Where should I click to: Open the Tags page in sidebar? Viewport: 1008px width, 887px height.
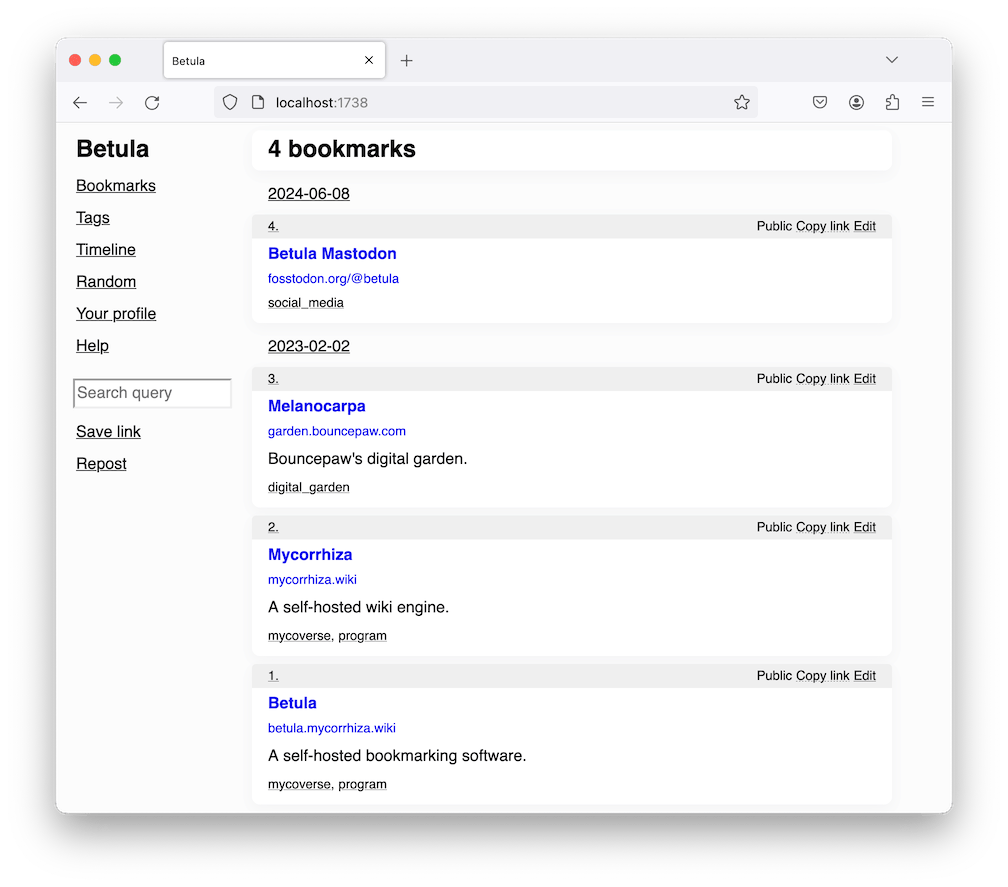click(93, 218)
